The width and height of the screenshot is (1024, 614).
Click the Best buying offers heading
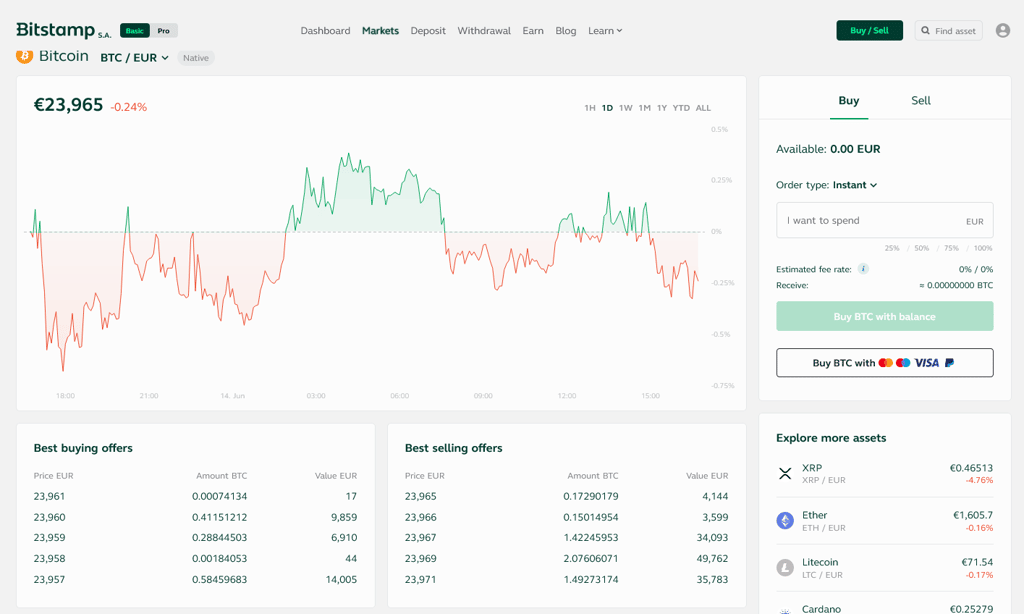83,448
